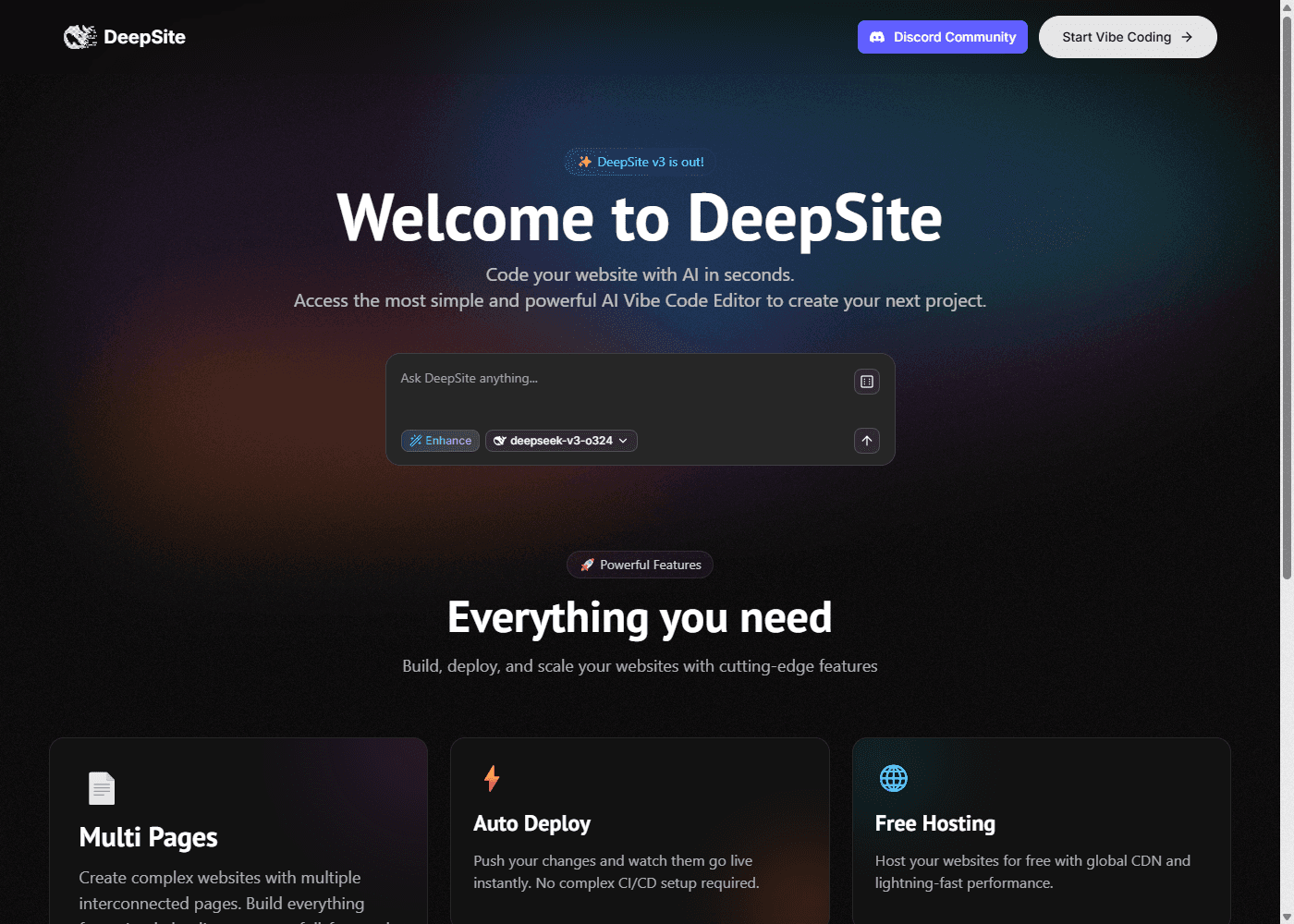This screenshot has width=1294, height=924.
Task: Click the 'Create complex websites' description
Action: click(236, 896)
